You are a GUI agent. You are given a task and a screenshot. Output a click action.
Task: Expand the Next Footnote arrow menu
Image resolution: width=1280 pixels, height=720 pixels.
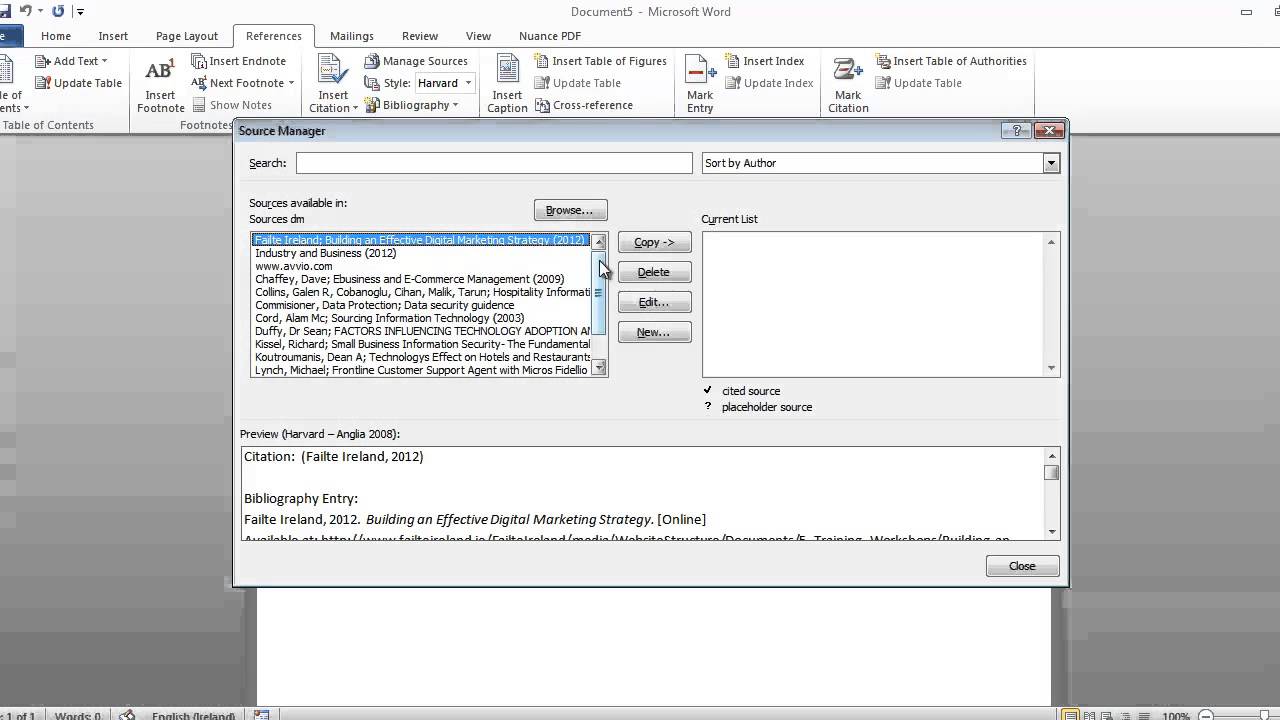point(291,83)
